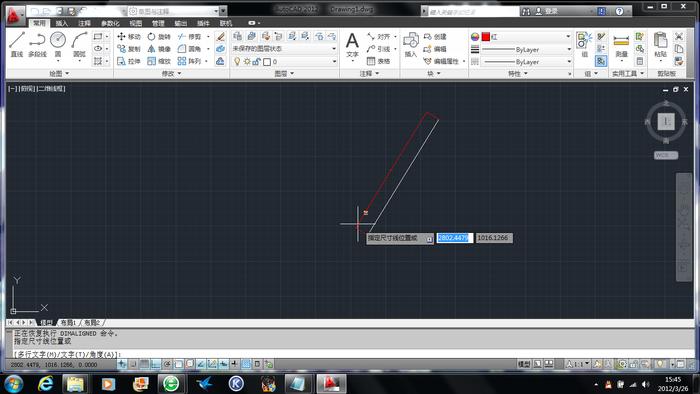Click the color wheel object color icon
The height and width of the screenshot is (394, 700).
[x=475, y=37]
